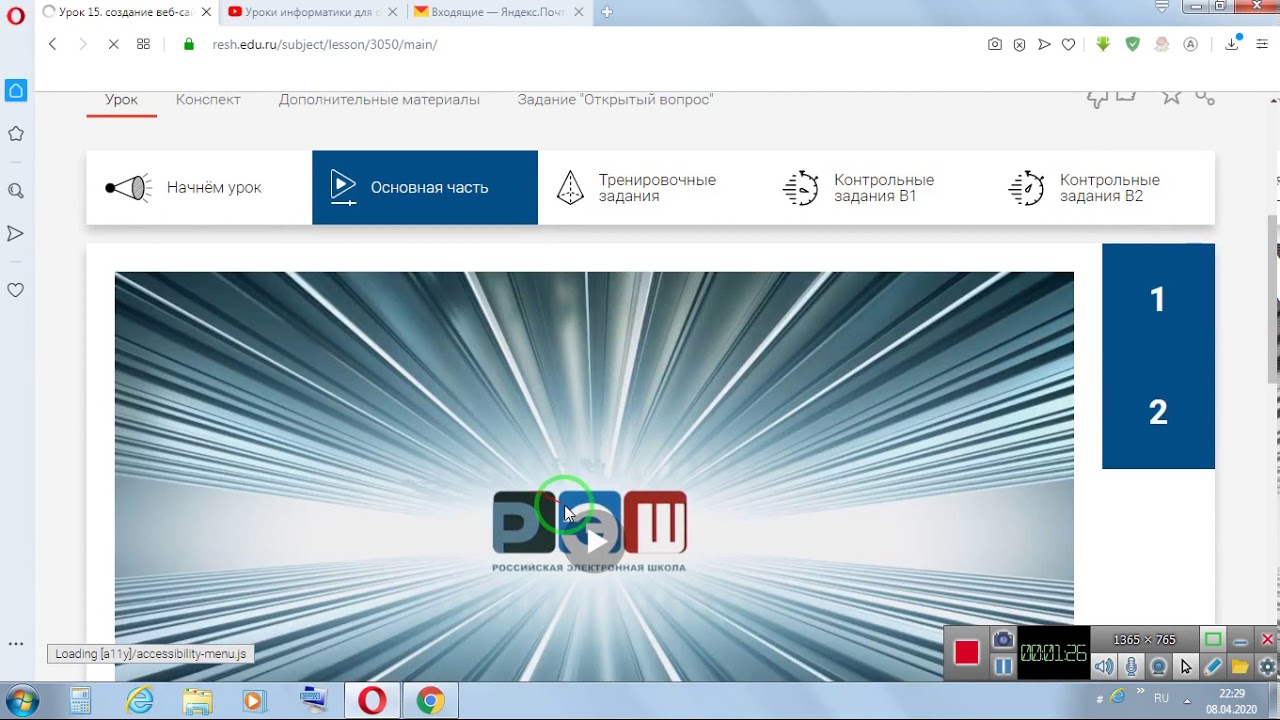Select the green capture region rectangle

click(x=1213, y=640)
